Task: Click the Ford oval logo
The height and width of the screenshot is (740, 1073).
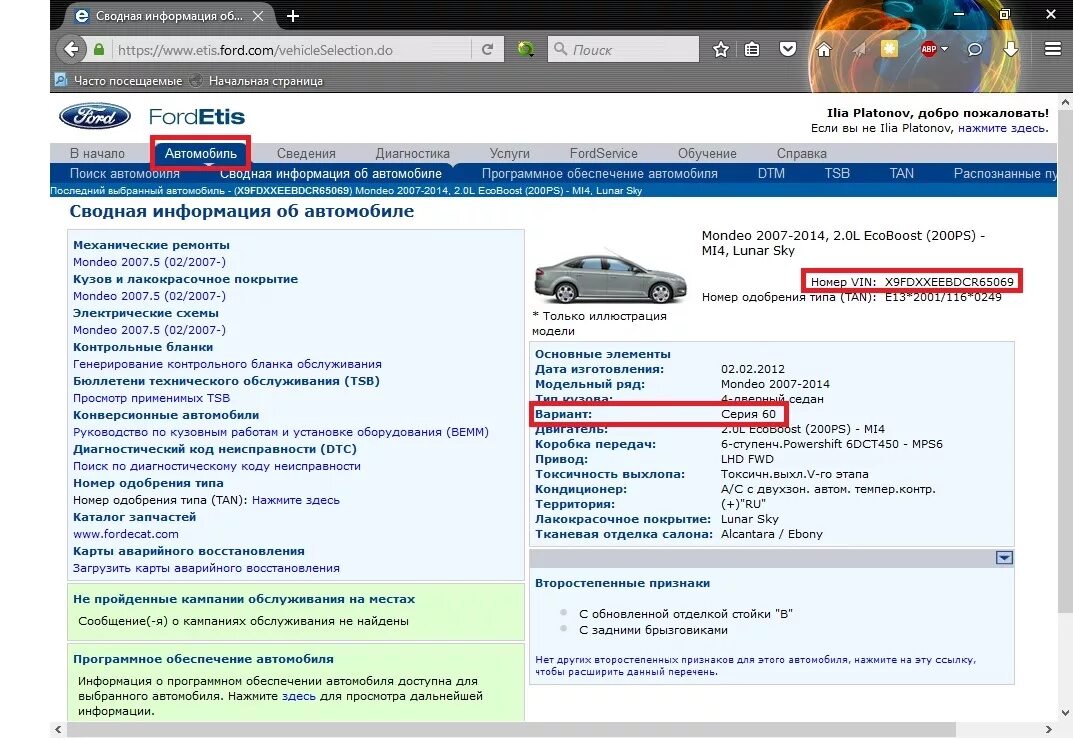Action: click(x=95, y=116)
